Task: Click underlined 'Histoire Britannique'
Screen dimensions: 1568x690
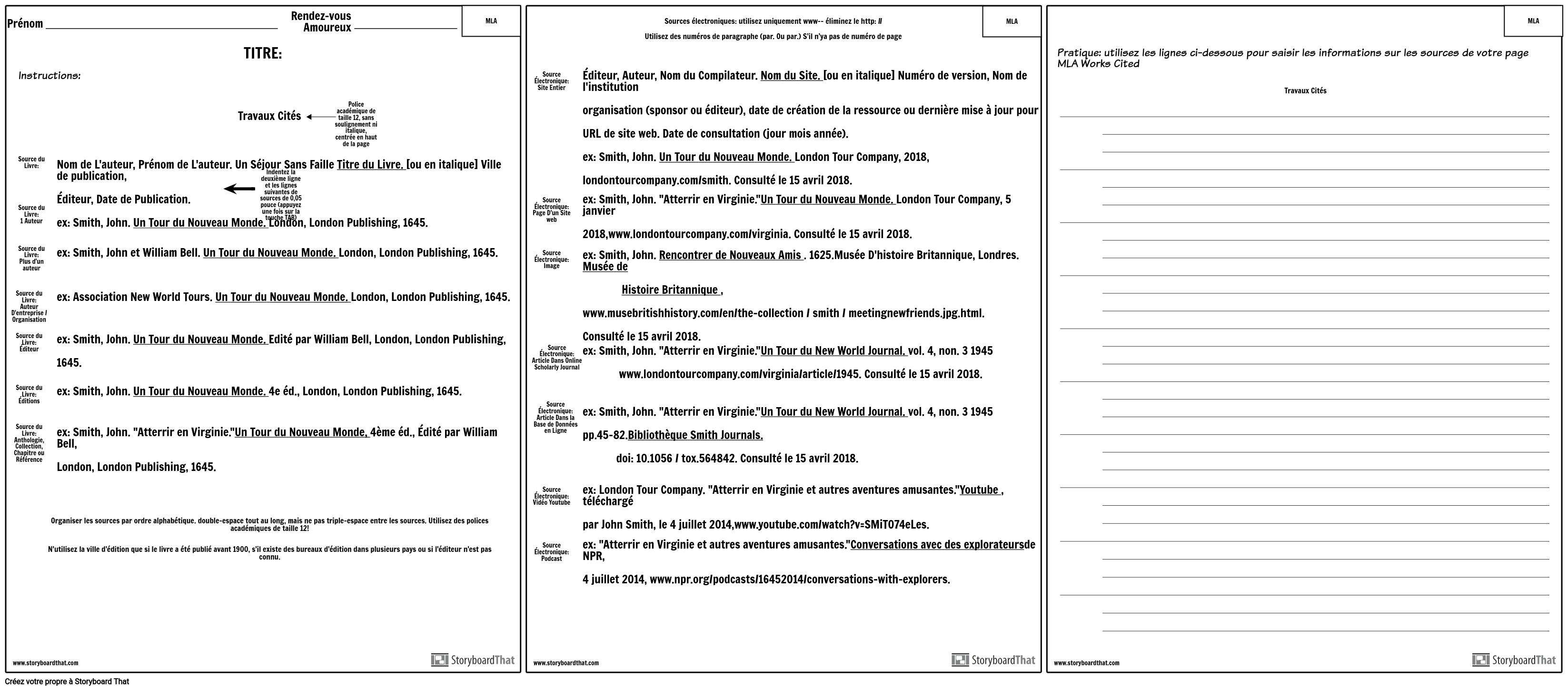Action: pos(671,290)
